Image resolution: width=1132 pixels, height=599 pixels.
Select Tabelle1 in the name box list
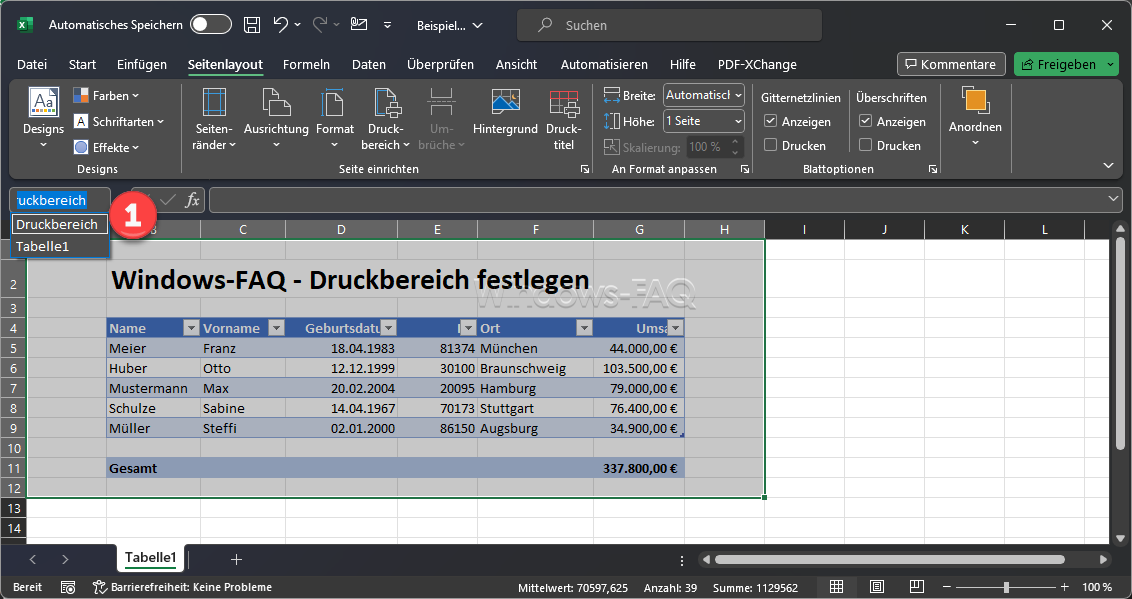coord(42,246)
